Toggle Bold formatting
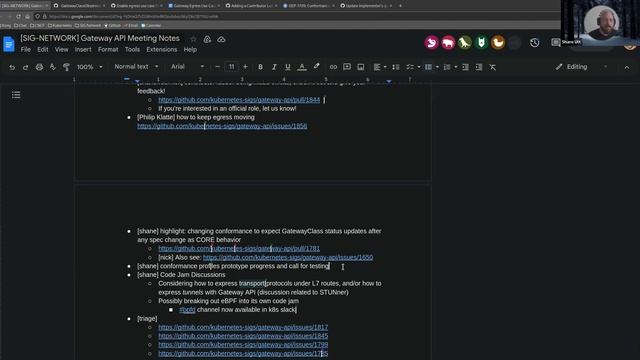This screenshot has width=640, height=360. 260,67
